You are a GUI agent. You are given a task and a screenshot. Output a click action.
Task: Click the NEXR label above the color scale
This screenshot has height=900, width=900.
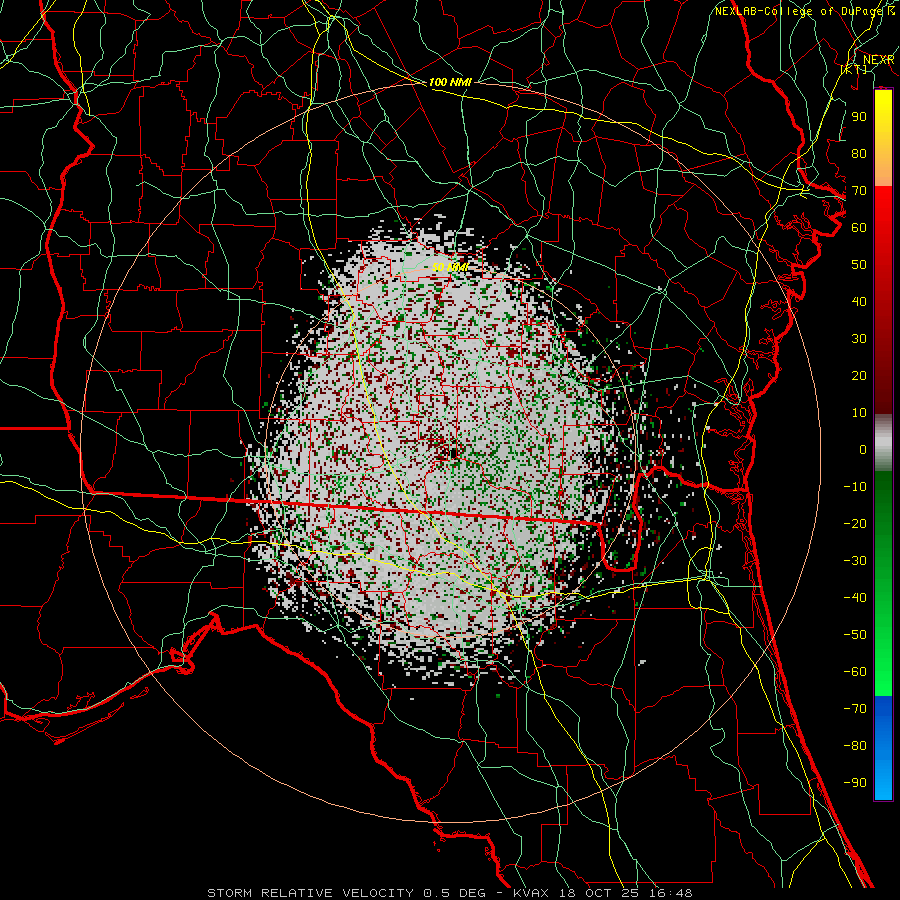tap(878, 60)
